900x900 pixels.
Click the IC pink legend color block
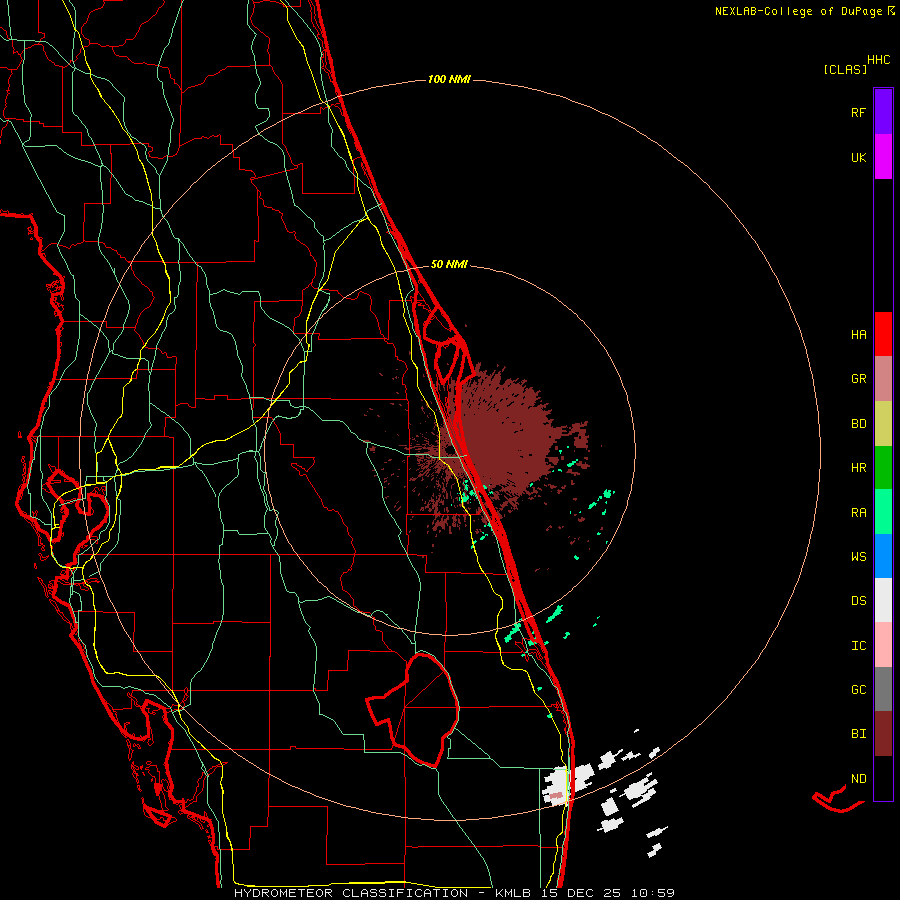coord(883,645)
